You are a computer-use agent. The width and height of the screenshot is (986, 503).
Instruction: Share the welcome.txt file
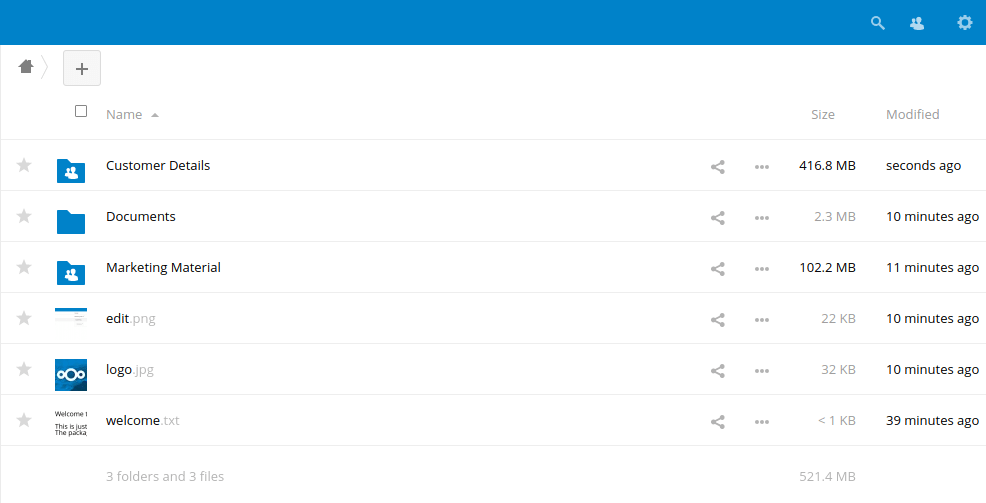(717, 422)
